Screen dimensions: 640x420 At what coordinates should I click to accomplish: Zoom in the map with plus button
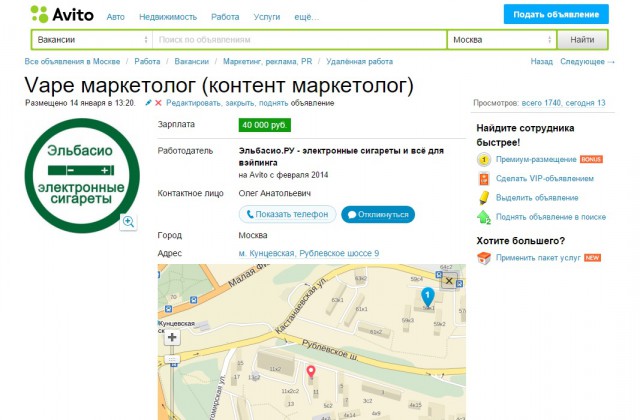pos(172,337)
